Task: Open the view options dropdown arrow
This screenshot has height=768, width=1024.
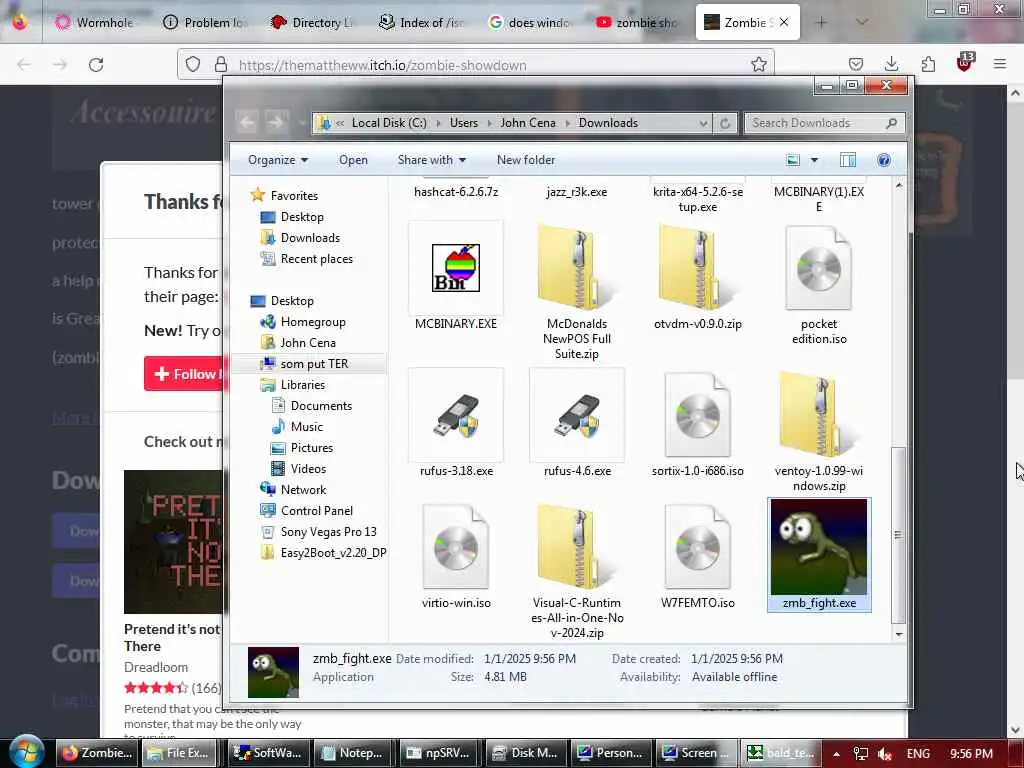Action: point(814,160)
